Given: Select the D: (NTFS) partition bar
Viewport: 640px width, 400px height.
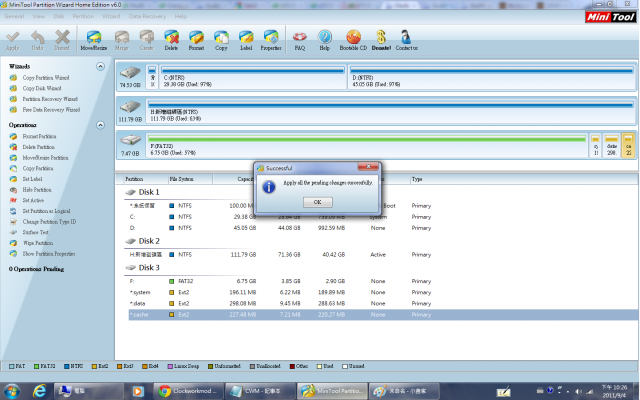Looking at the screenshot, I should click(x=492, y=76).
